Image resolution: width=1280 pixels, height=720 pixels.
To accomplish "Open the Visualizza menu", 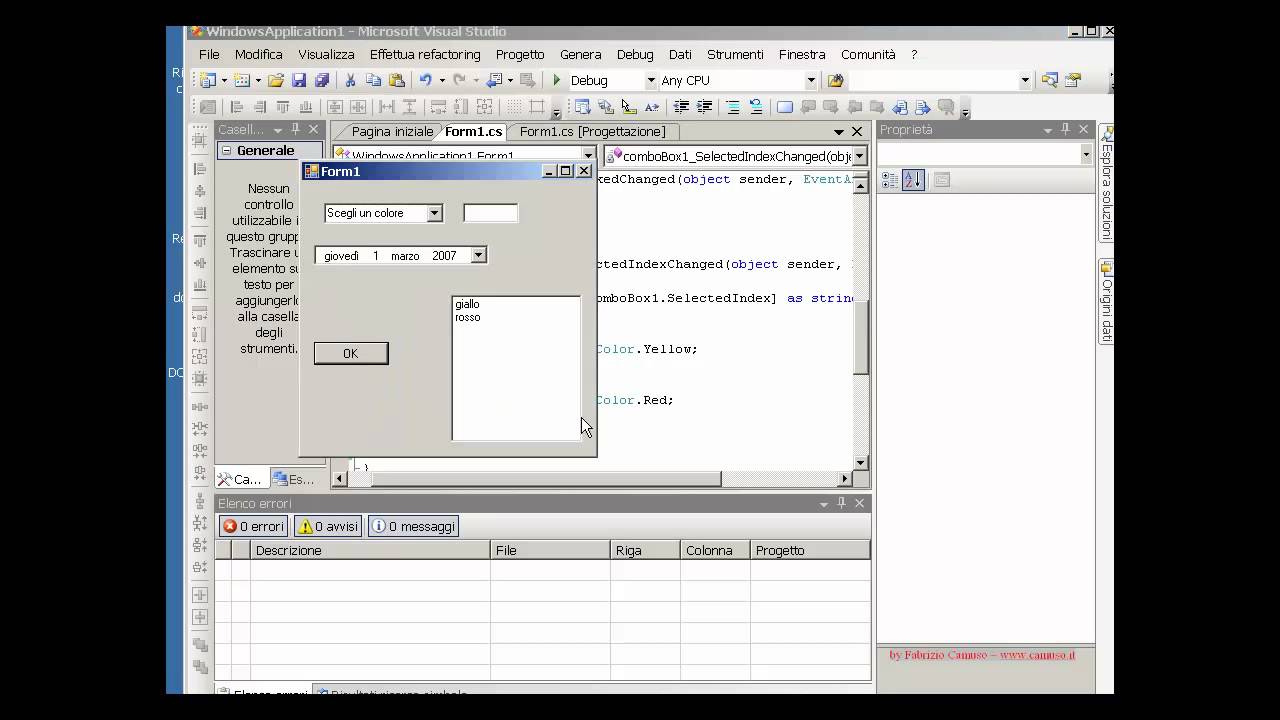I will pos(326,54).
